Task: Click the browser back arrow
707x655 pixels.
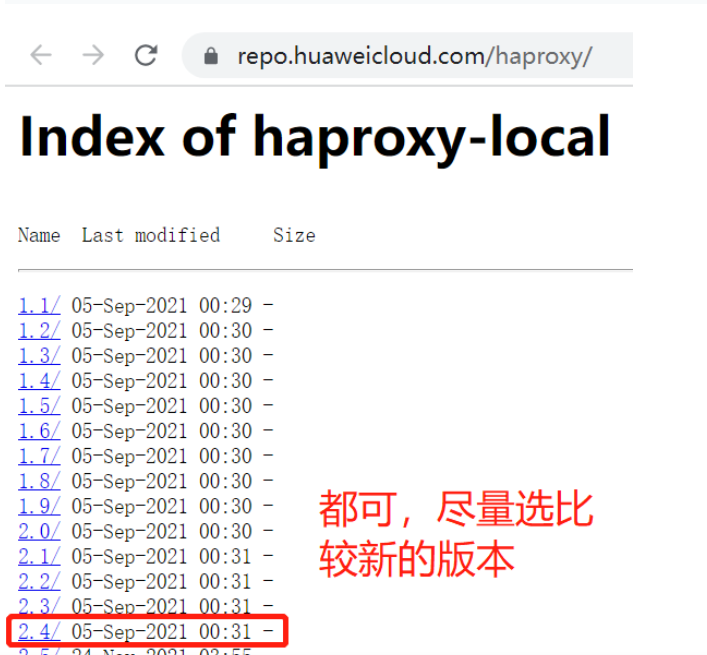Action: pos(41,56)
